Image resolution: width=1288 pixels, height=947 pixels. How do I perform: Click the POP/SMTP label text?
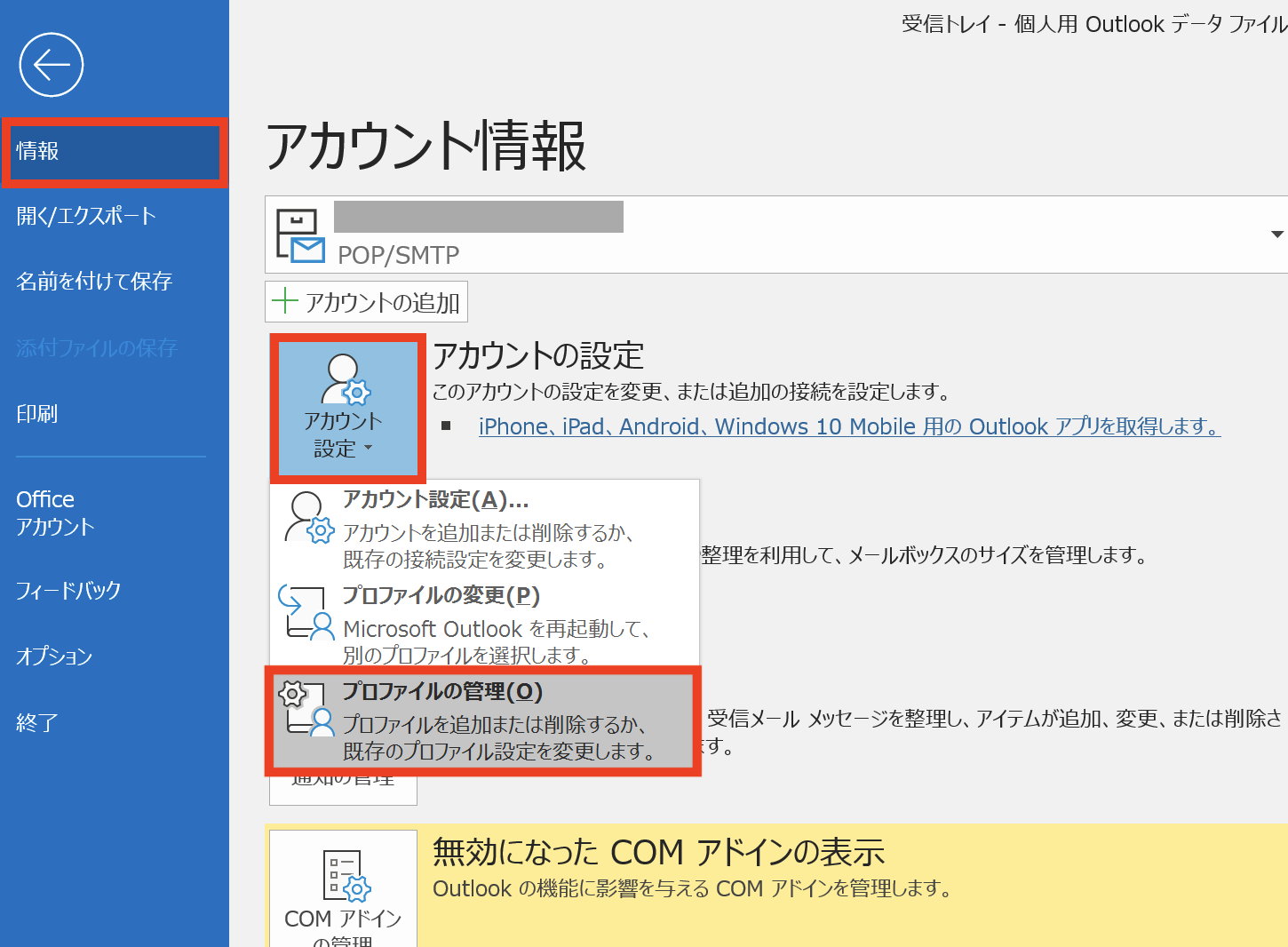point(399,255)
